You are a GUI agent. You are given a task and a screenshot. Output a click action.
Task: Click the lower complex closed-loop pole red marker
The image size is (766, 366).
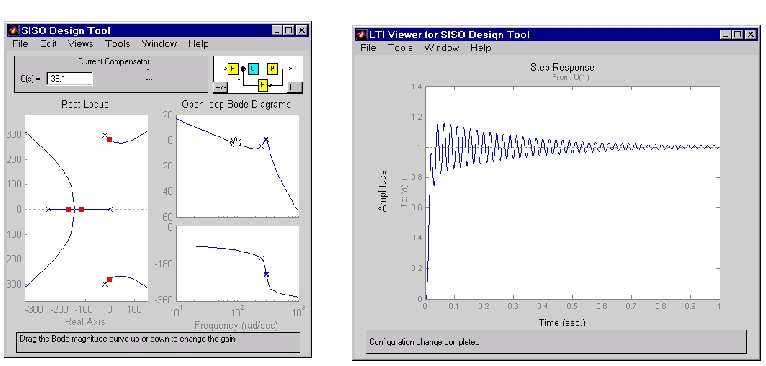pos(109,280)
